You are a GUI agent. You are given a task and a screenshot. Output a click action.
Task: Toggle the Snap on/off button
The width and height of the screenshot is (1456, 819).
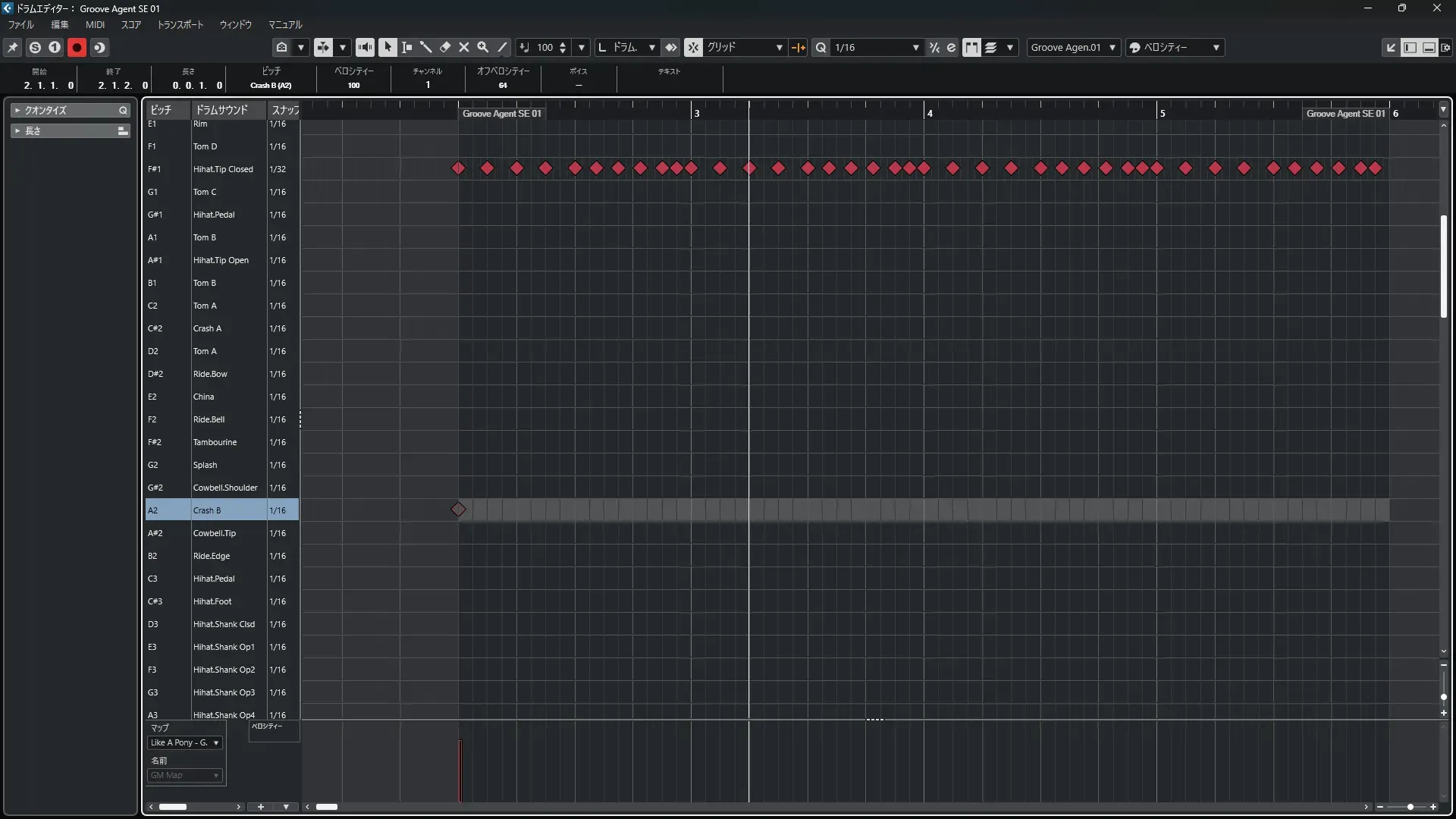693,48
